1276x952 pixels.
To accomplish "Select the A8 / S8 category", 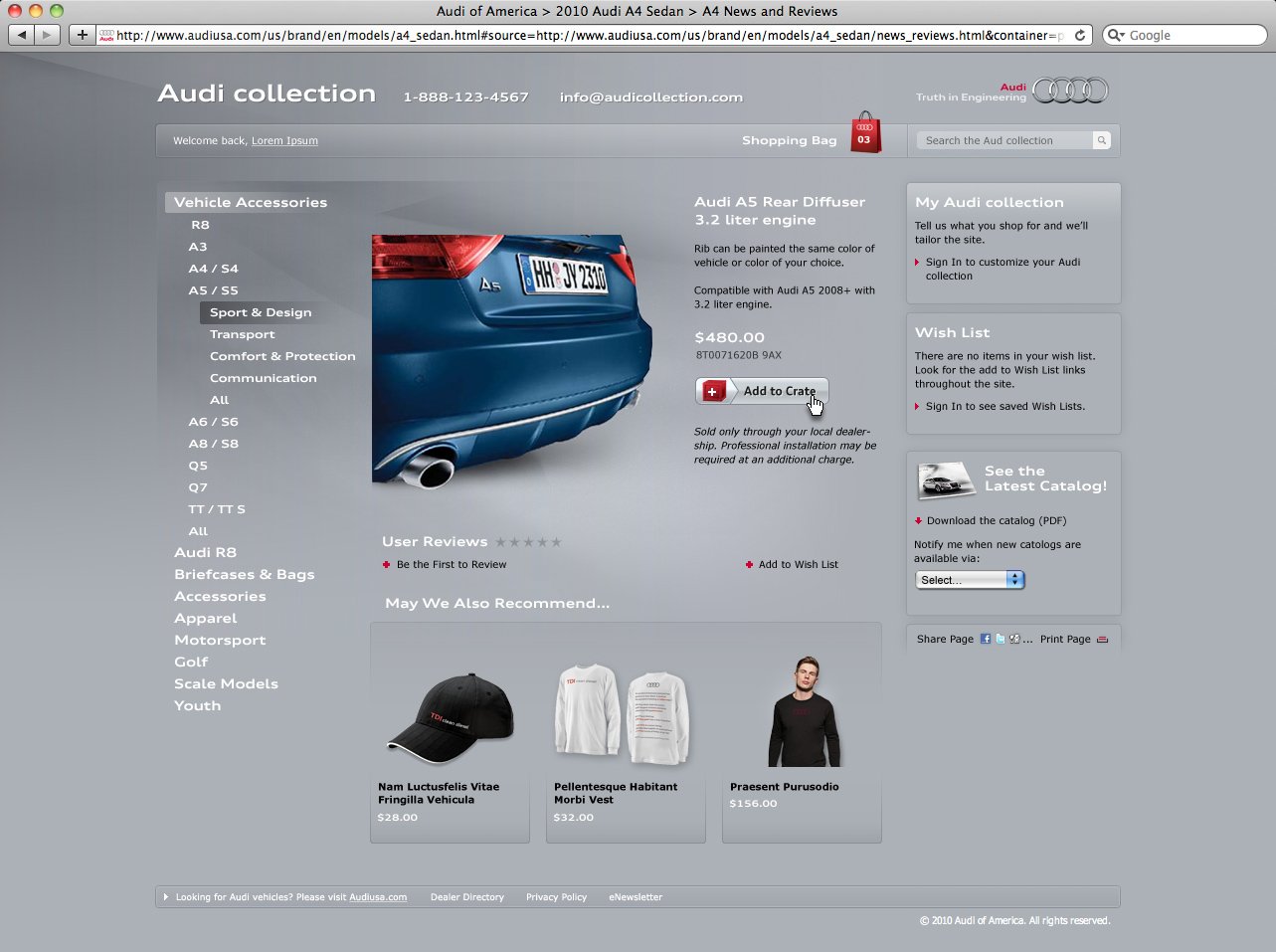I will click(213, 444).
